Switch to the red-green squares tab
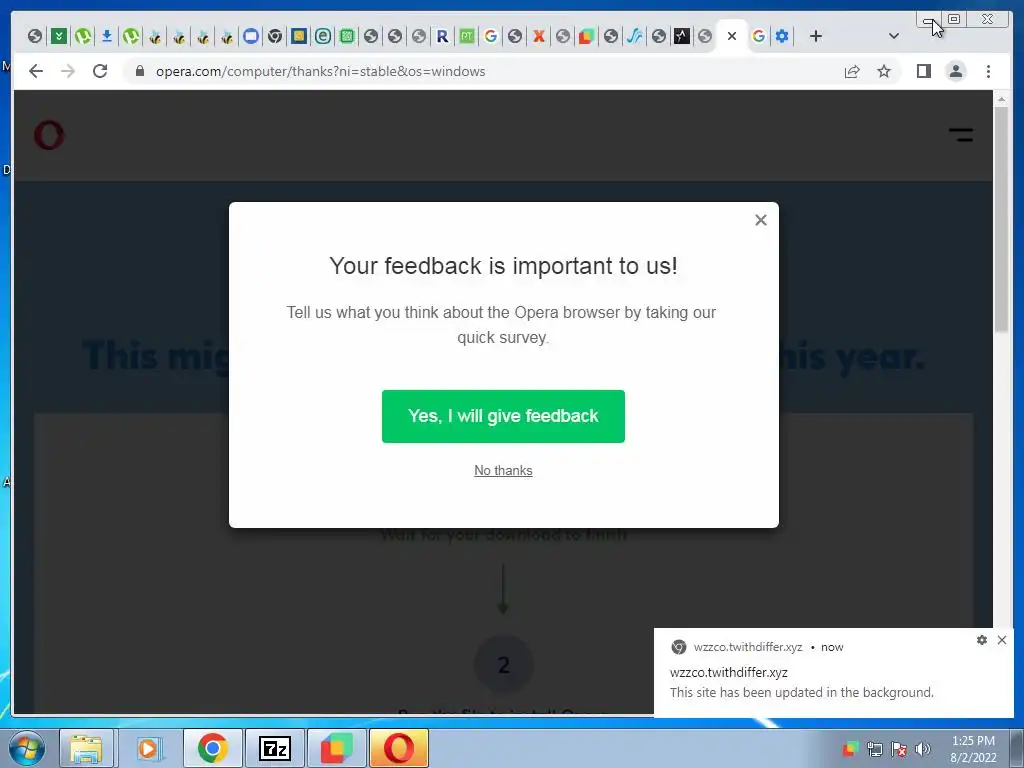Viewport: 1024px width, 768px height. click(x=586, y=36)
